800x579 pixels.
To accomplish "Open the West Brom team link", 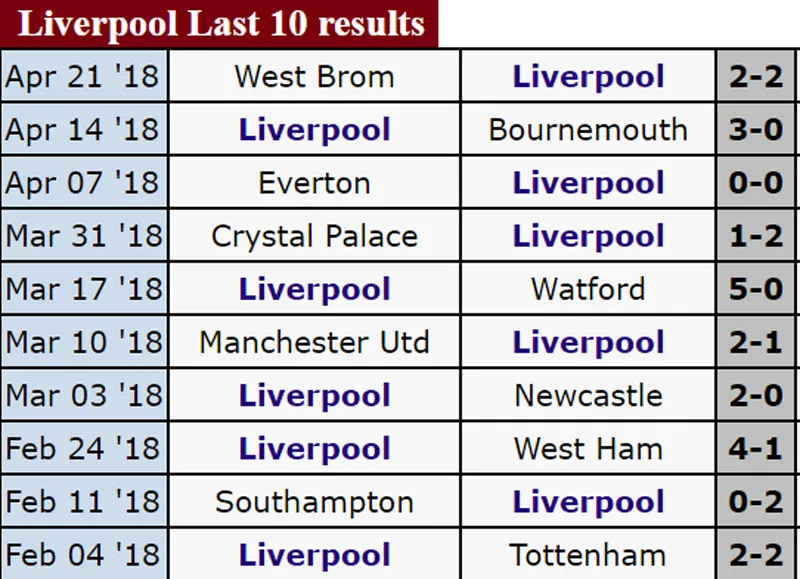I will (314, 77).
